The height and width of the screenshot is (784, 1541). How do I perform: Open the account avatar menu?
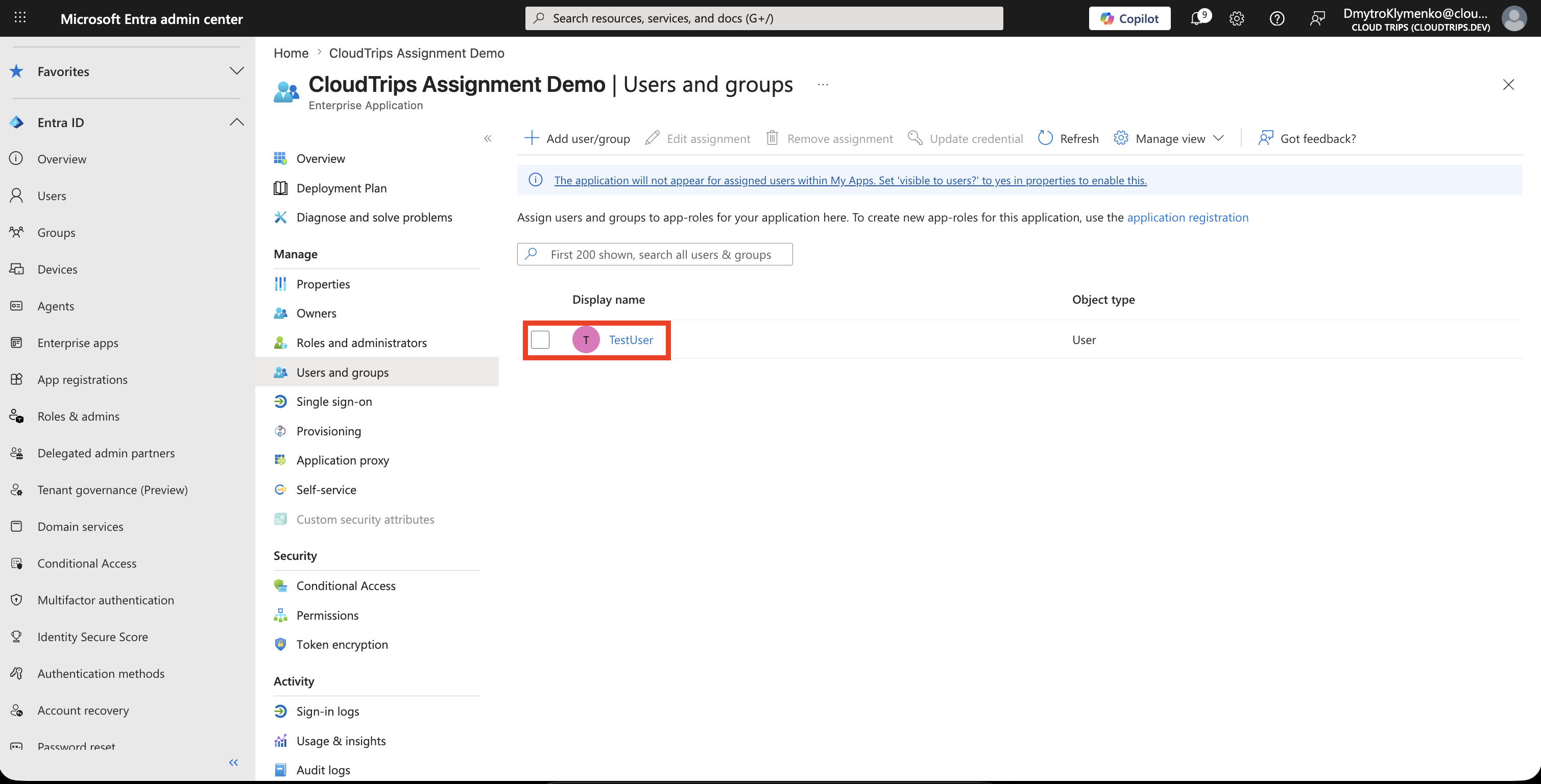point(1513,18)
